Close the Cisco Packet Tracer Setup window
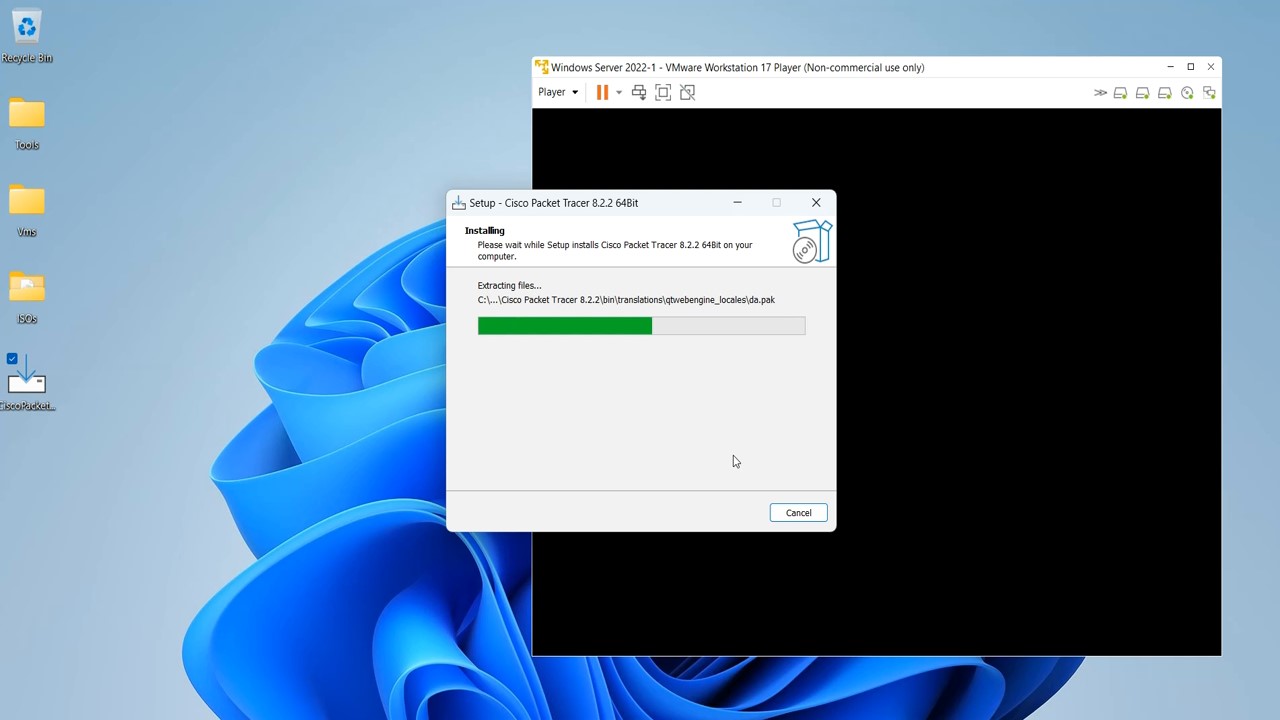The image size is (1280, 720). 816,203
